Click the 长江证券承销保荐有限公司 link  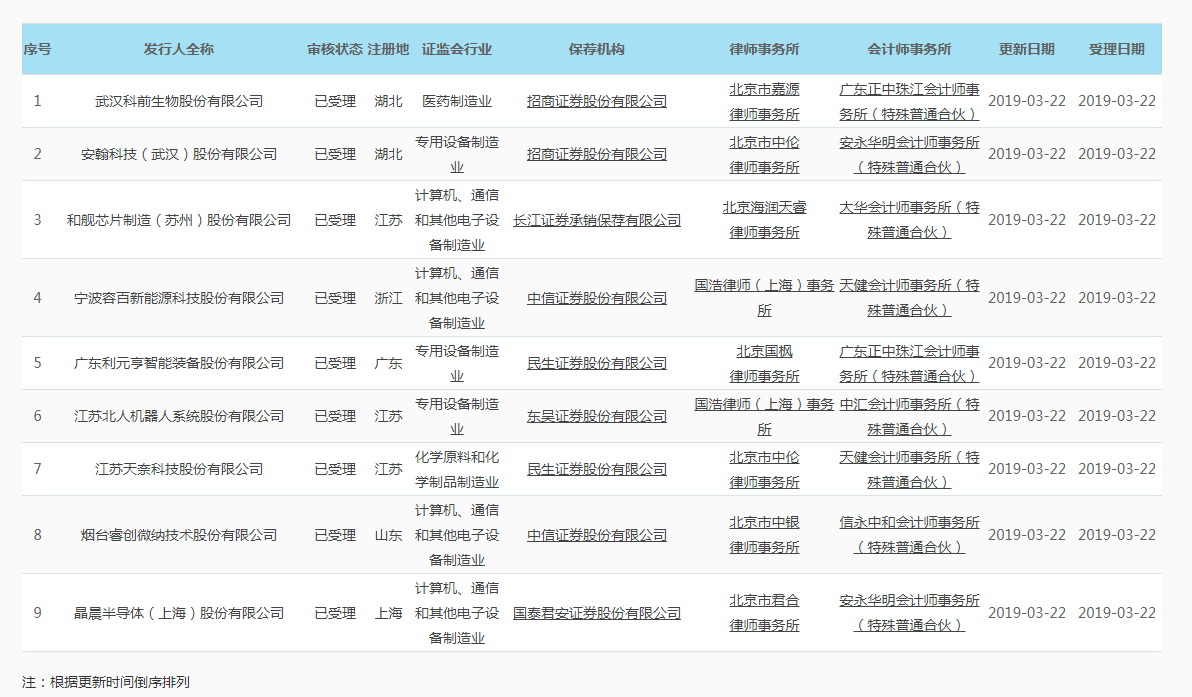pos(597,220)
